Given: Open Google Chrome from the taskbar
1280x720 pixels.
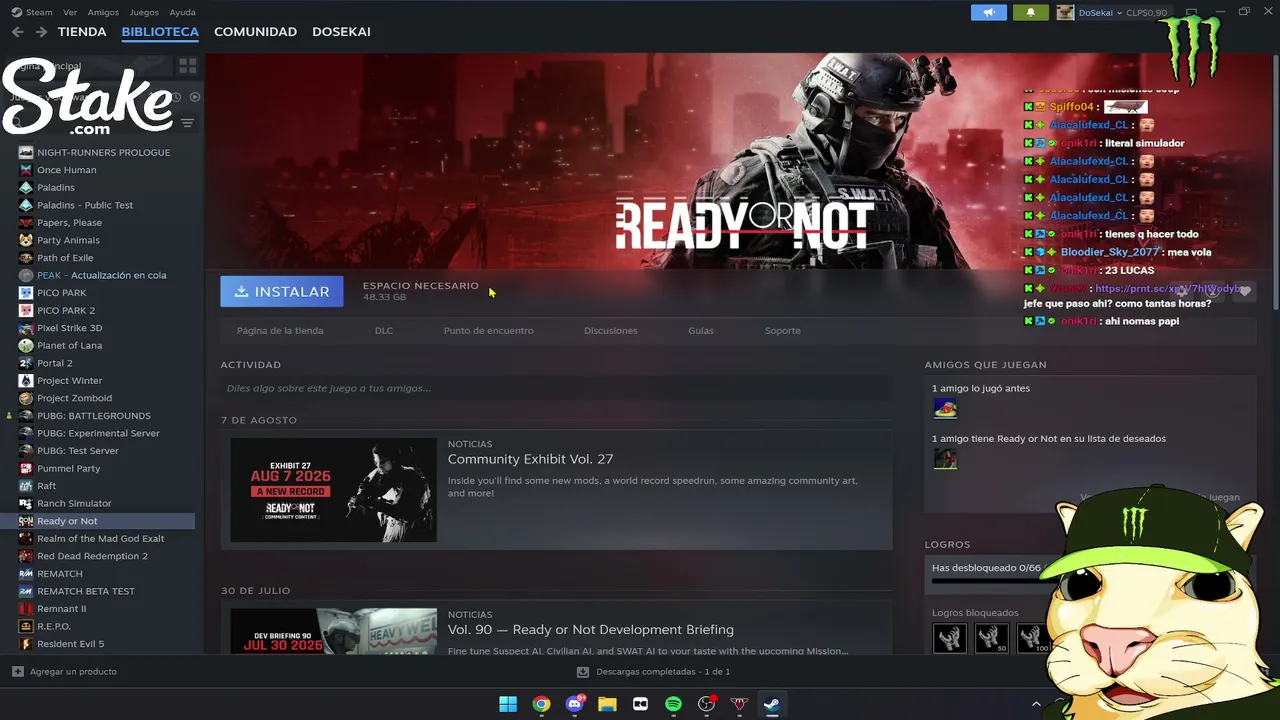Looking at the screenshot, I should 541,704.
